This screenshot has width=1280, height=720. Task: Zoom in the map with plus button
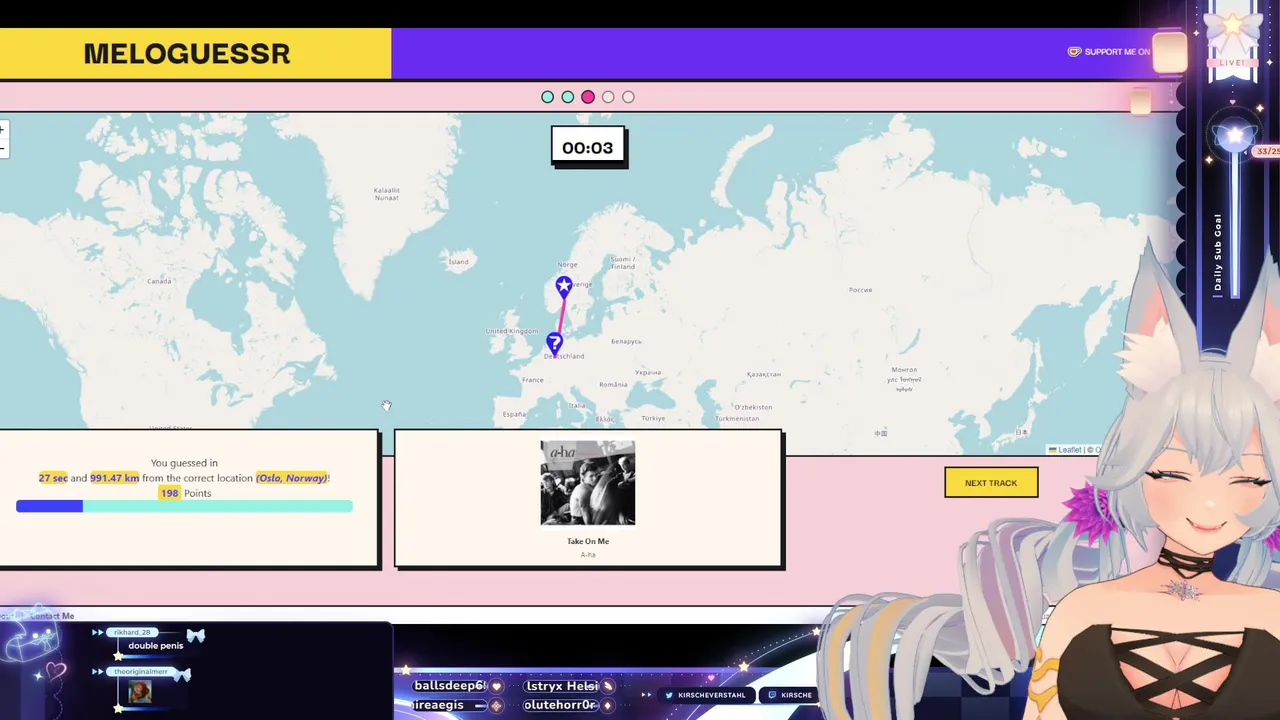coord(3,130)
